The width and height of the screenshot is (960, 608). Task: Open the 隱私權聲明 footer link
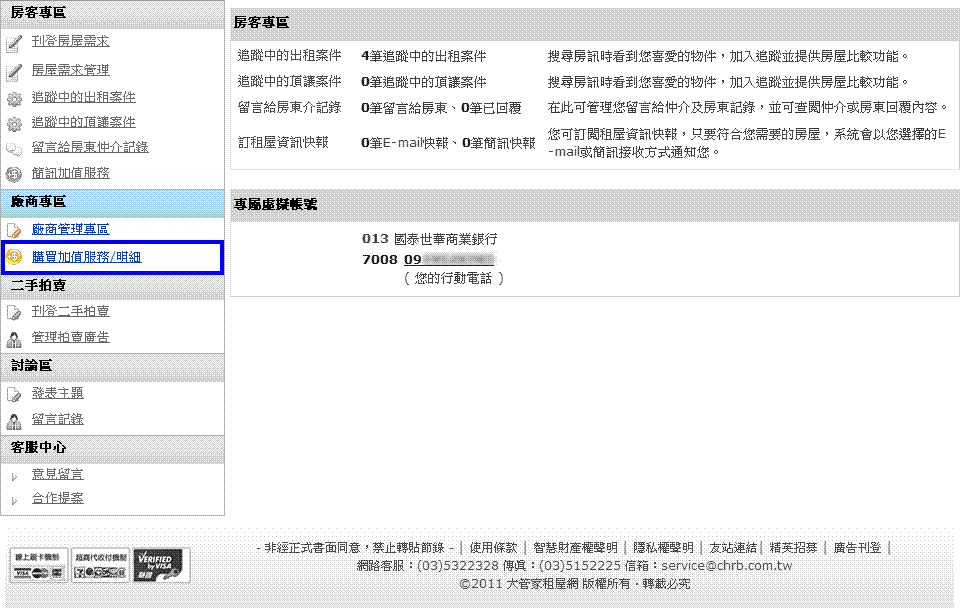(x=663, y=548)
